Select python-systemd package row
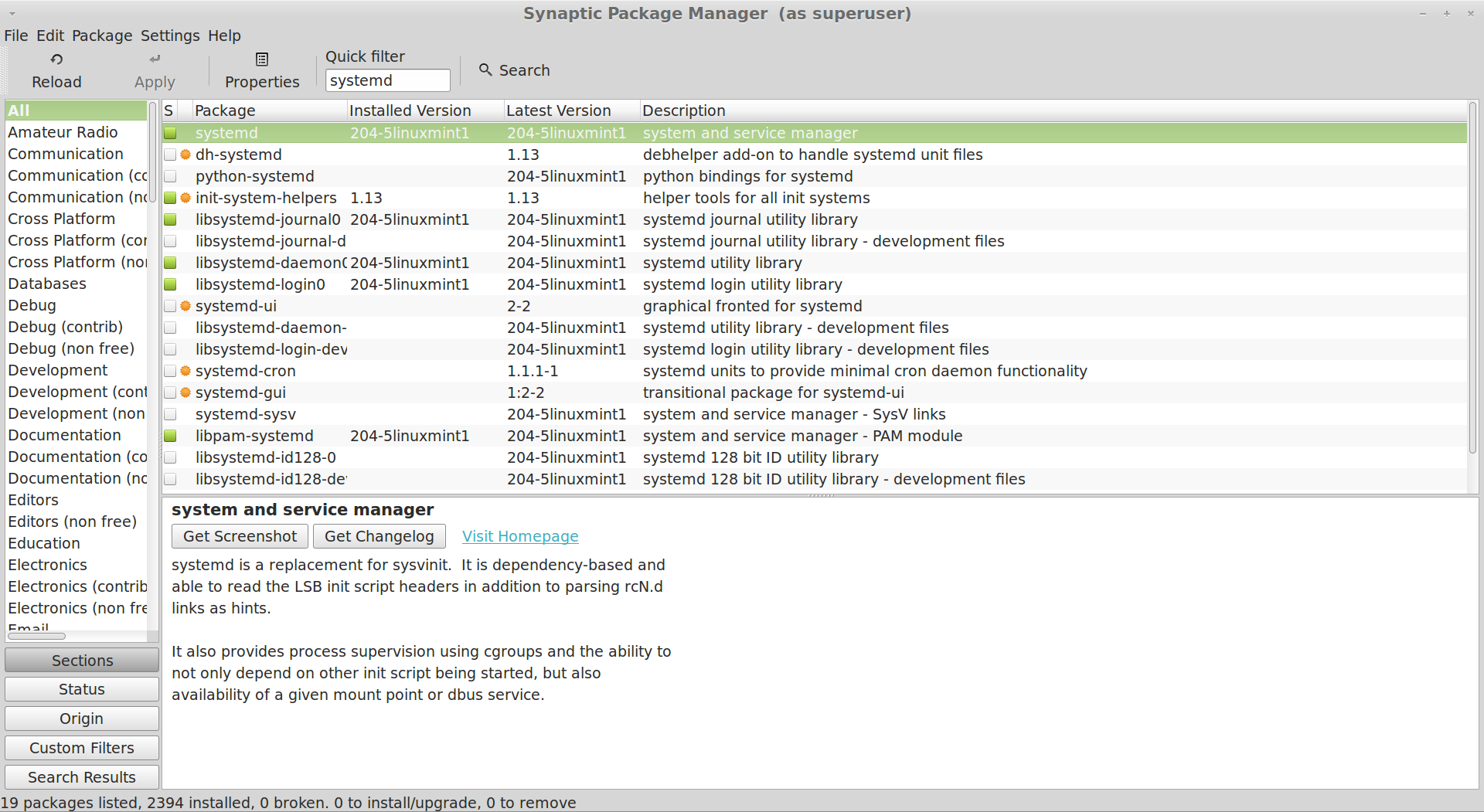1484x812 pixels. click(815, 176)
